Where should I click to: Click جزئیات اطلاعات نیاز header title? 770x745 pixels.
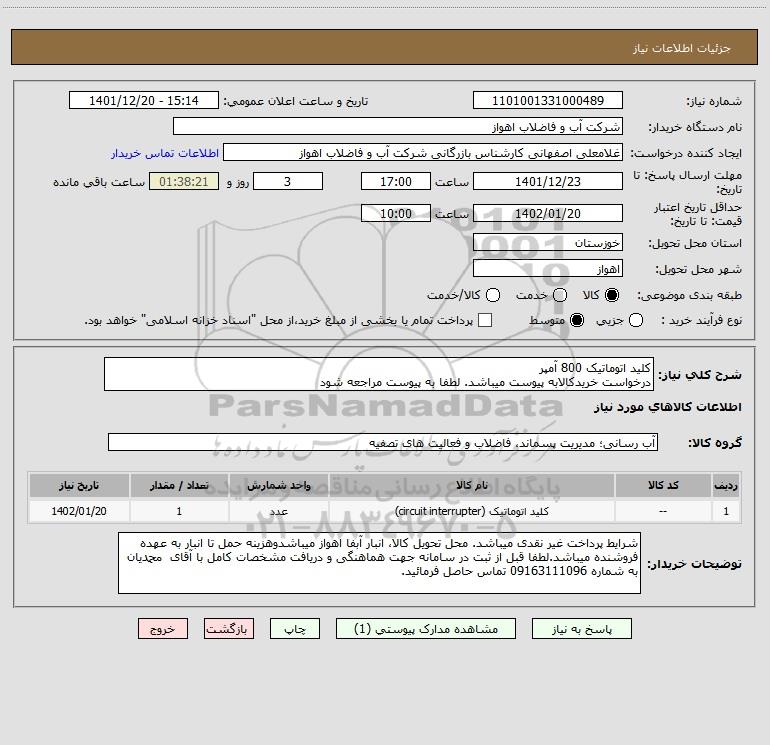point(681,48)
